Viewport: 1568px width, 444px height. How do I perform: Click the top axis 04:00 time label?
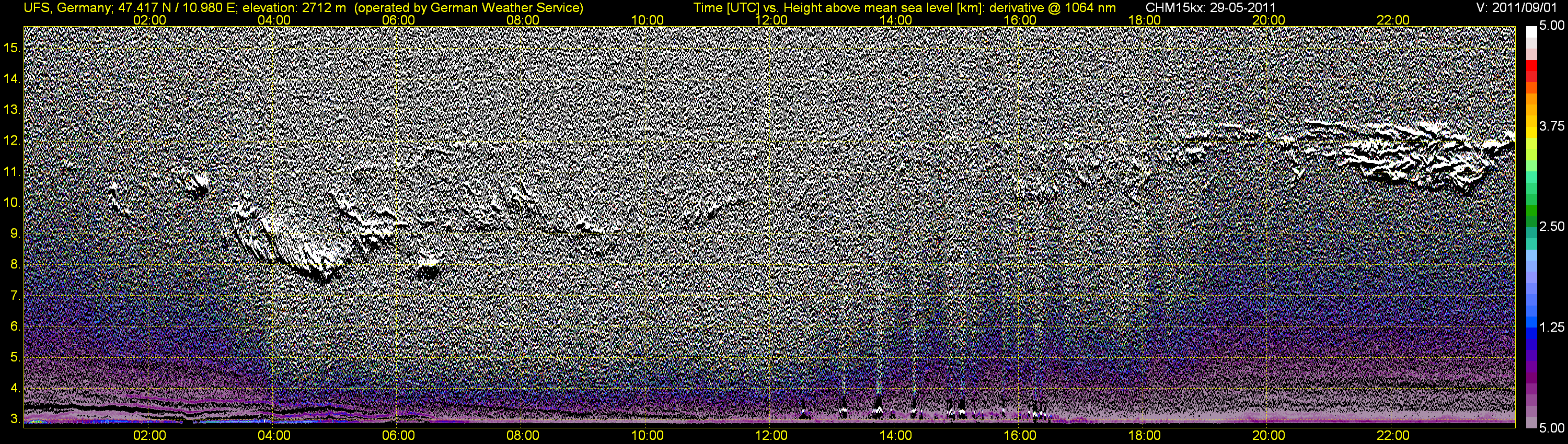coord(274,20)
